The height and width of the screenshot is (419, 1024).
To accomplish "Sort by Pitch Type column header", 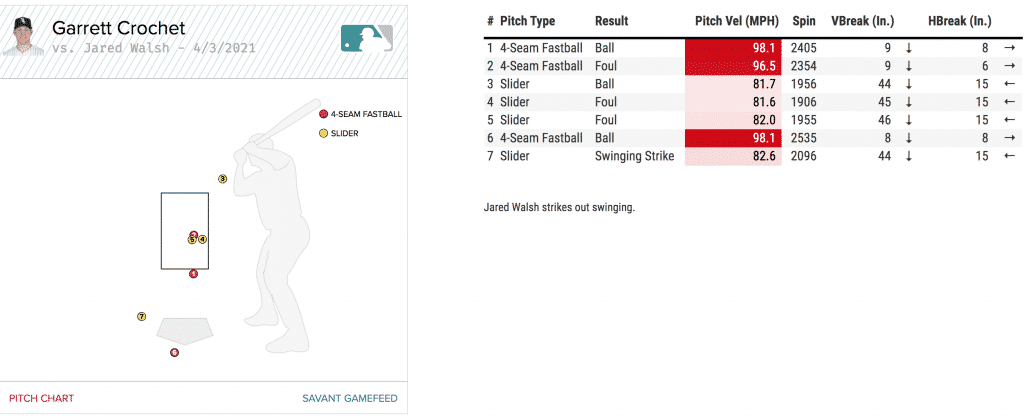I will click(x=527, y=21).
